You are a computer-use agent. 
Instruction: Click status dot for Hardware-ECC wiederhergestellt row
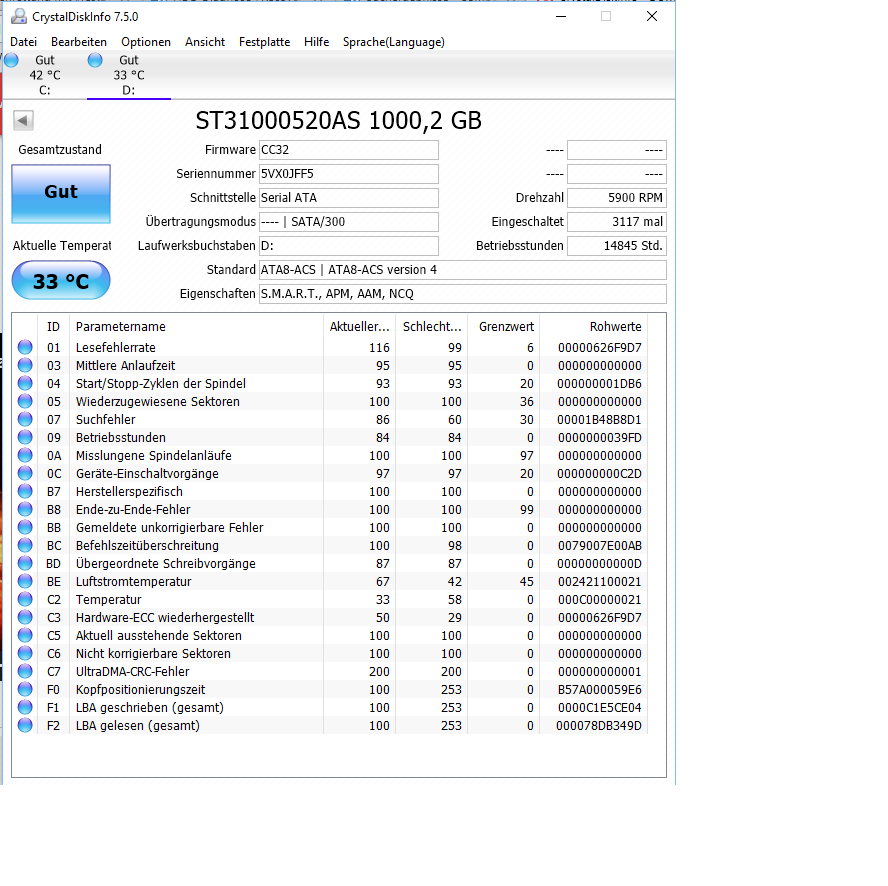pyautogui.click(x=25, y=617)
